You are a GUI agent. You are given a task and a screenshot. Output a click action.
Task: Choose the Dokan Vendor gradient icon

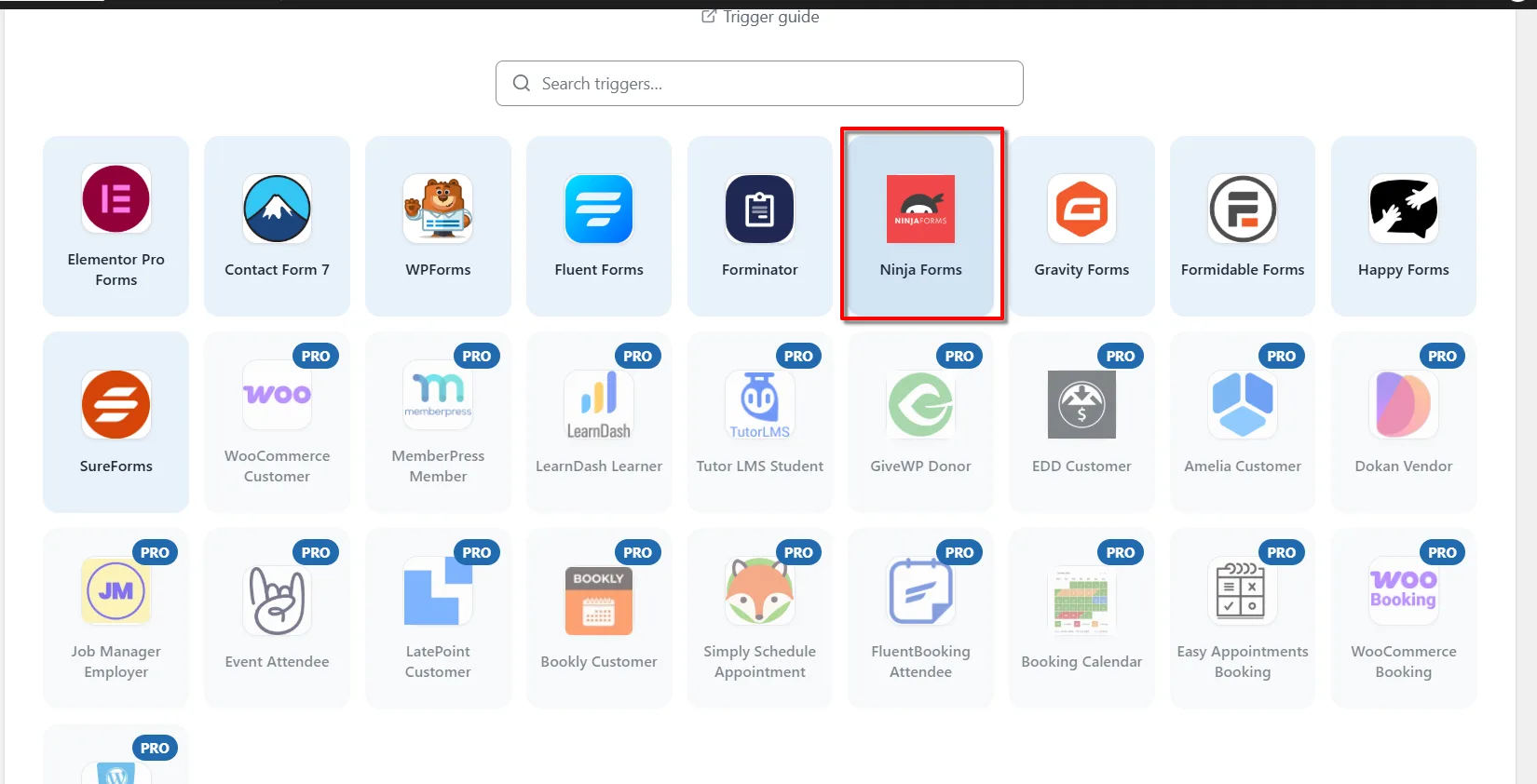coord(1404,404)
